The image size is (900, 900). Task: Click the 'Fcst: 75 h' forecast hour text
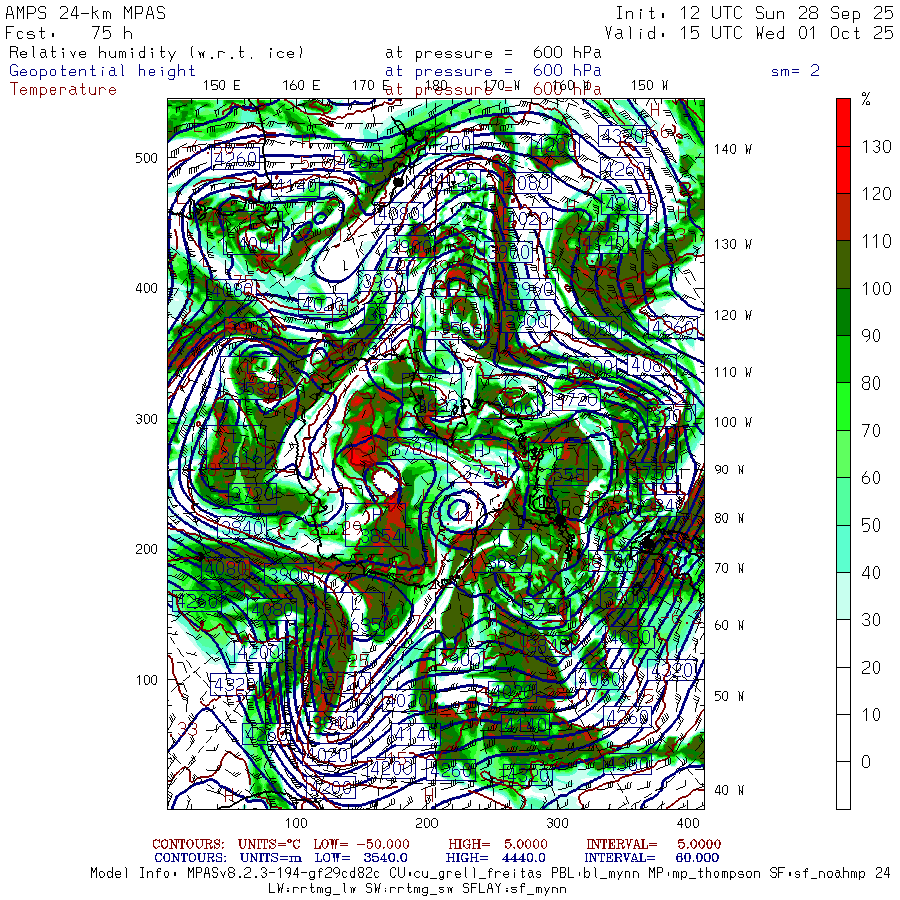coord(69,33)
